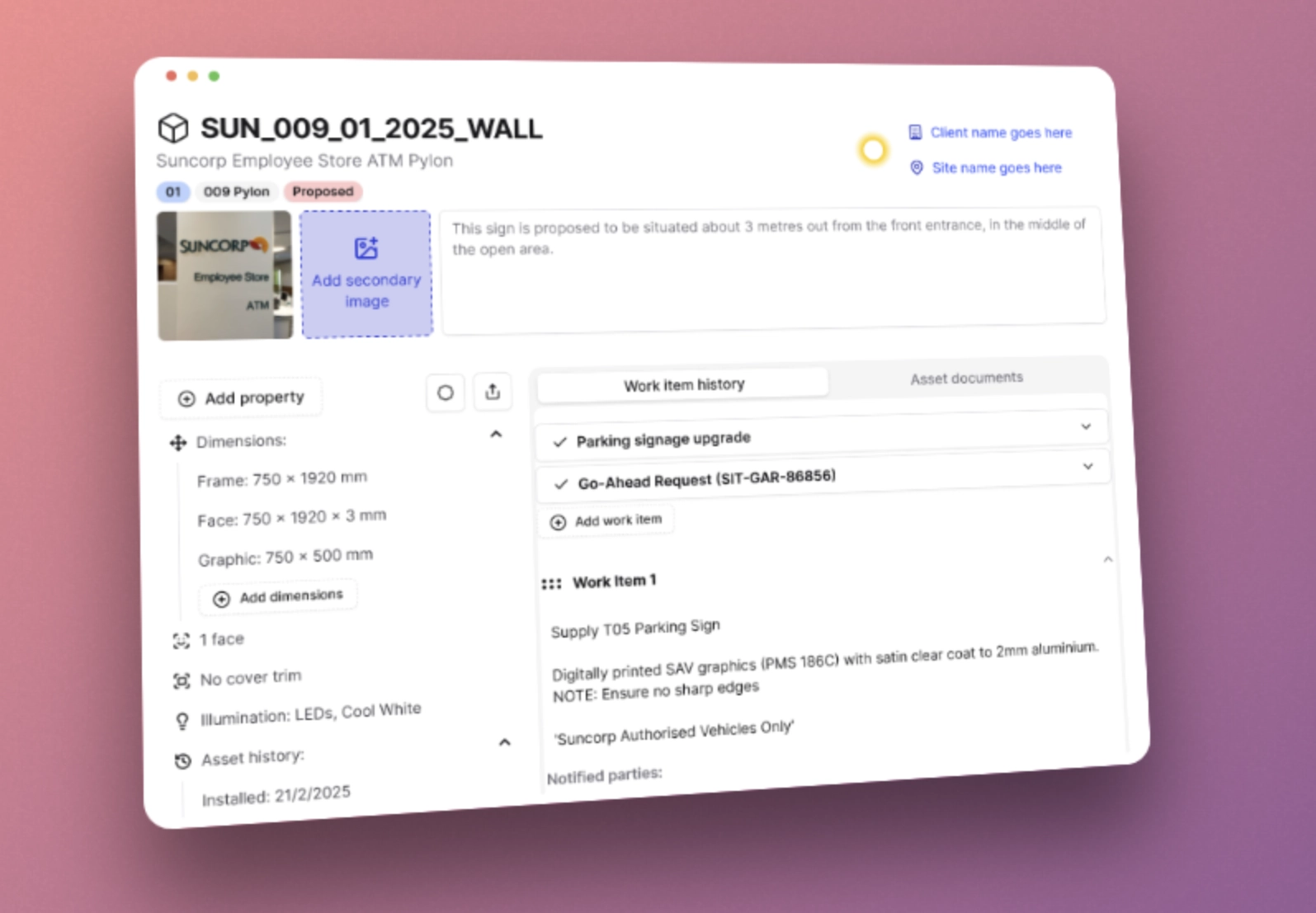Click the 1 face property text
This screenshot has width=1316, height=913.
221,639
